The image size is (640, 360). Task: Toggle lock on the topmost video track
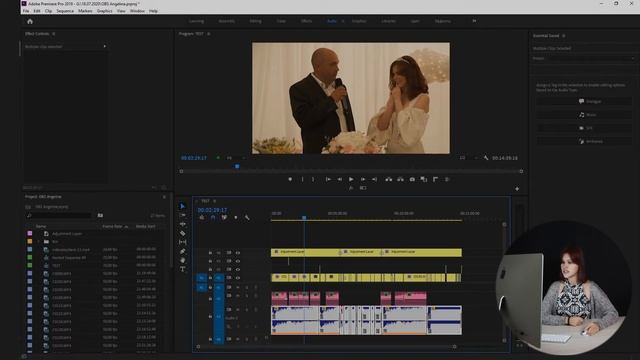210,253
